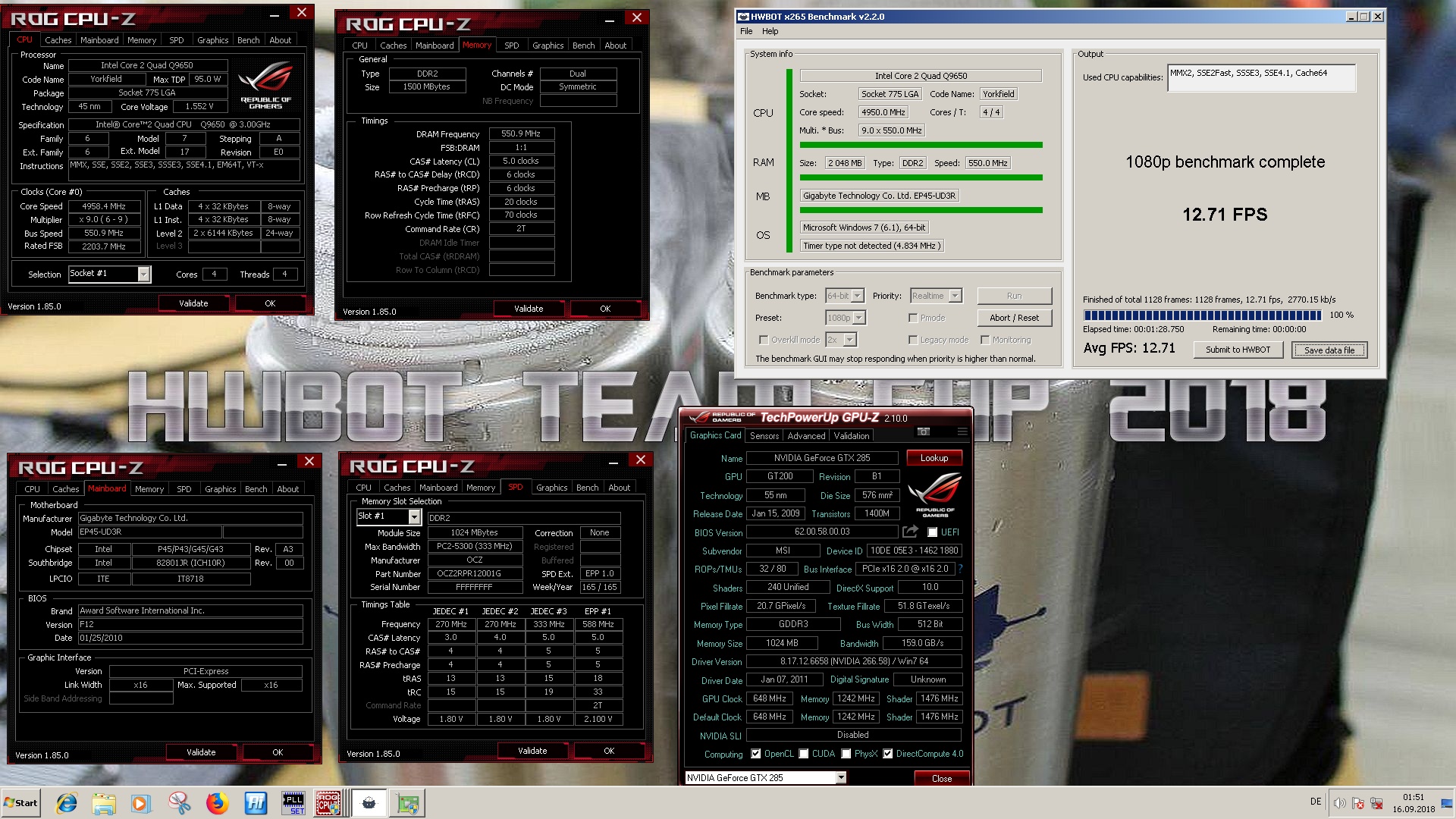Toggle the DirectCompute 4.0 checkbox
Screen dimensions: 1456x819
pos(887,754)
